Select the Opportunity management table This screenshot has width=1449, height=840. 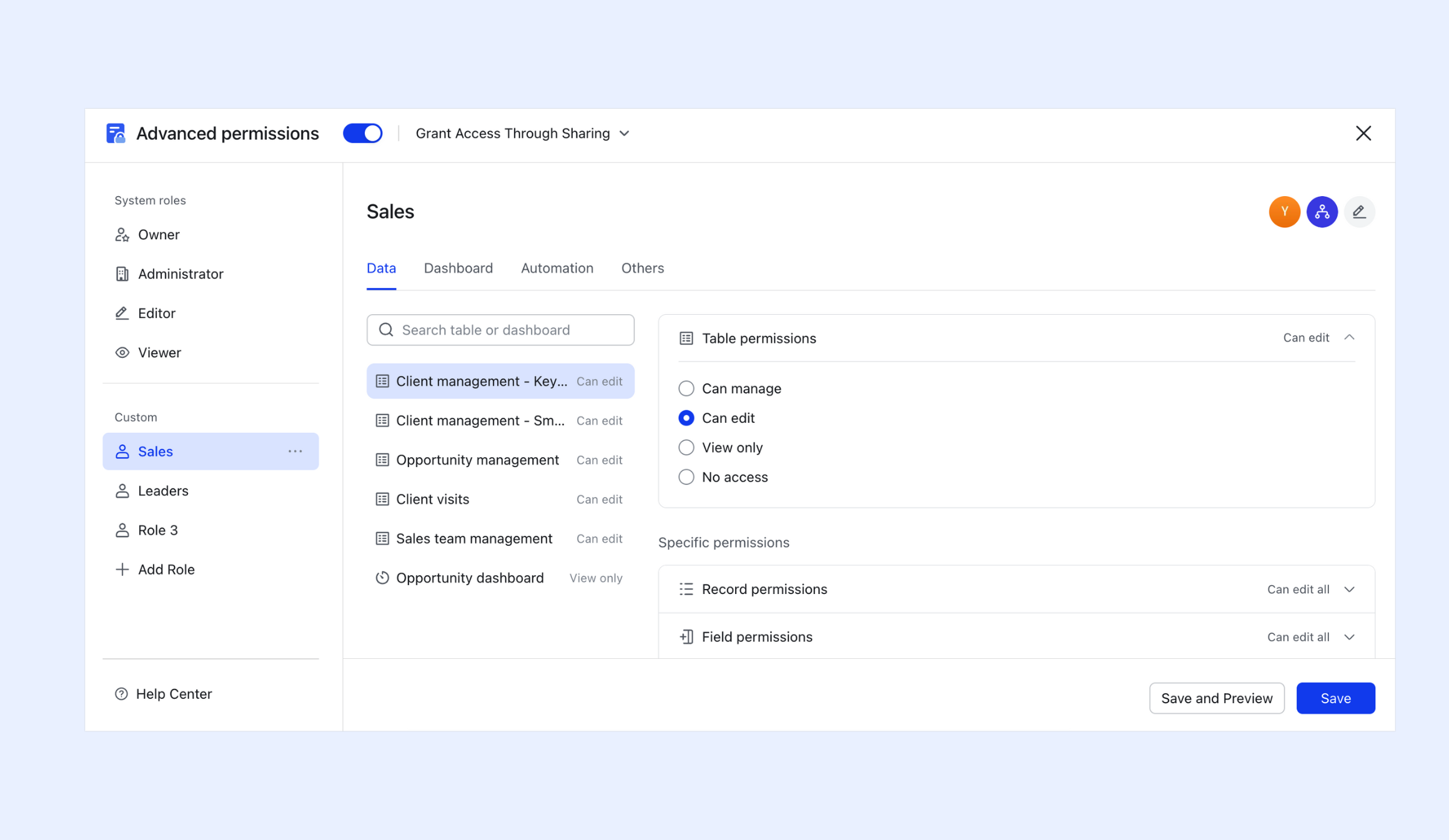500,460
